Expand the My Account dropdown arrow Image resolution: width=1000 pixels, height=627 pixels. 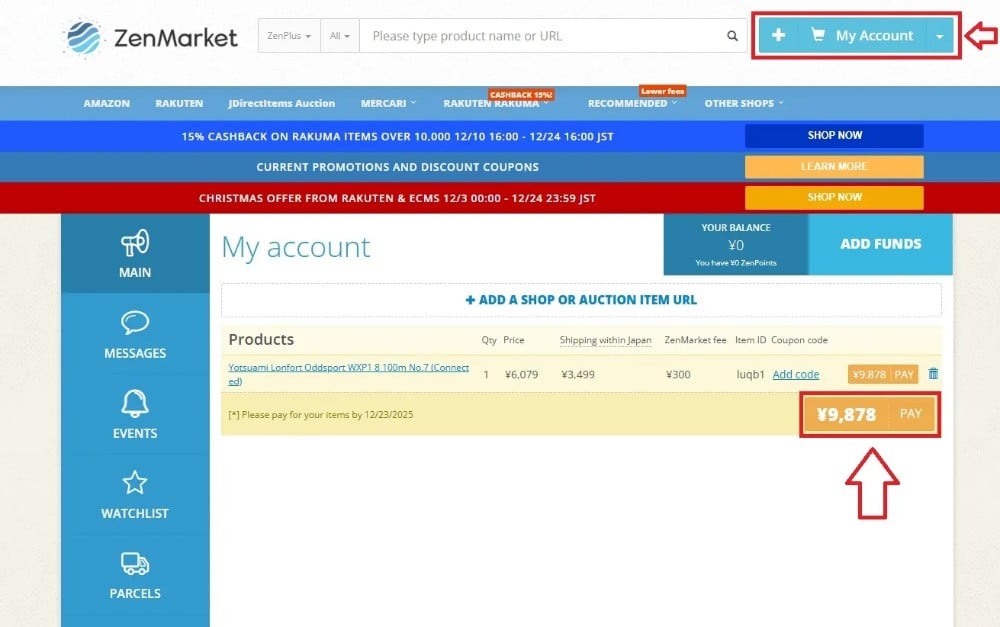(x=939, y=36)
